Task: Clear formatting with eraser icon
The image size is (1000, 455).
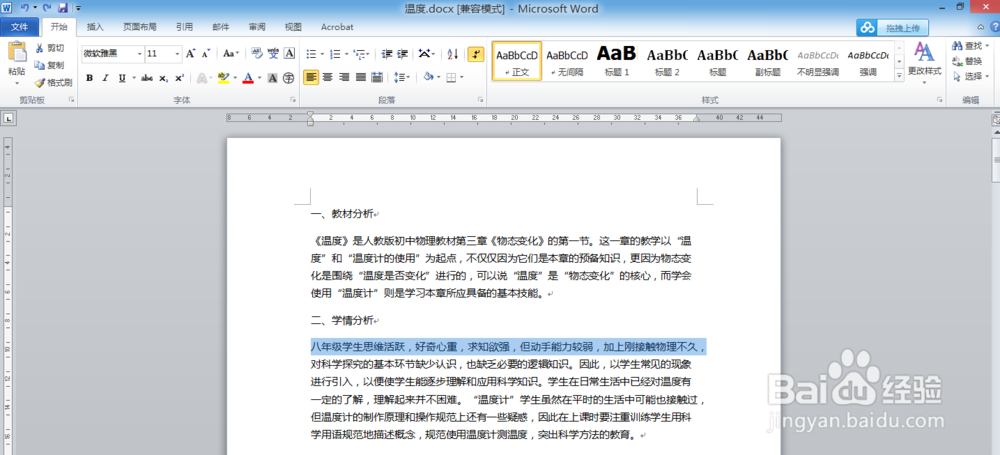Action: coord(256,54)
